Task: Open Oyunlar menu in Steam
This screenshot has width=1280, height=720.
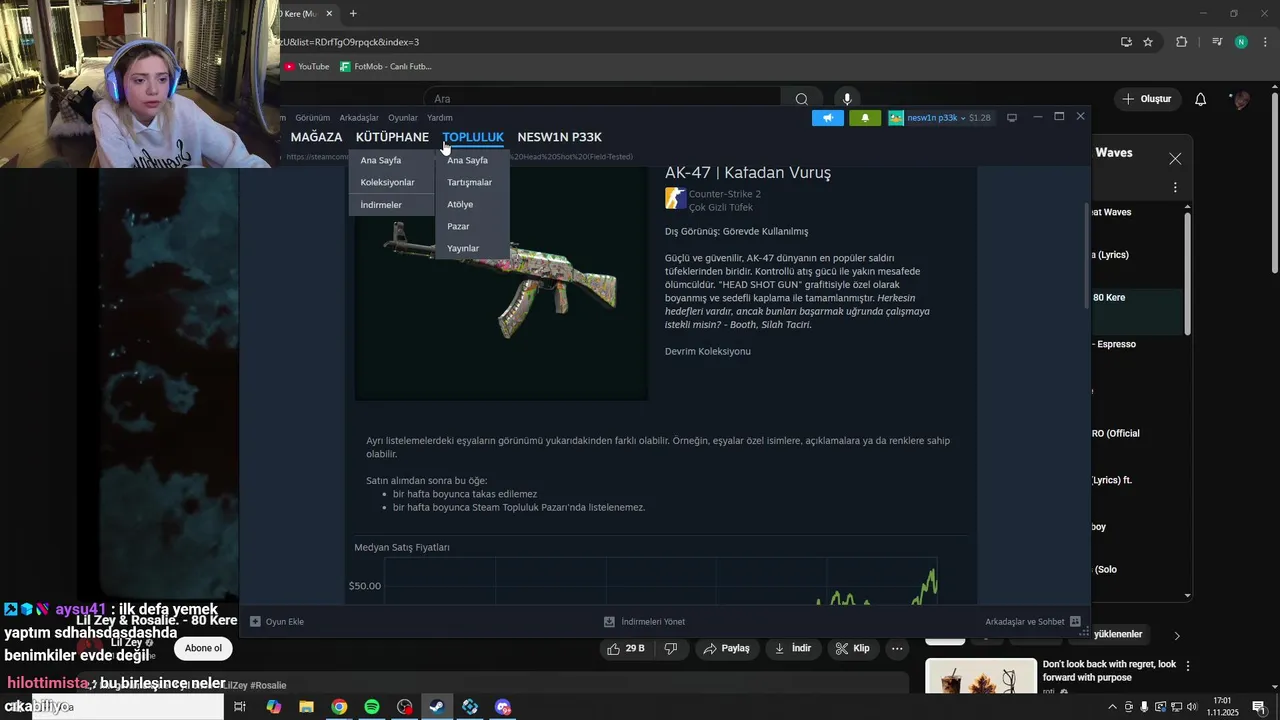Action: (403, 118)
